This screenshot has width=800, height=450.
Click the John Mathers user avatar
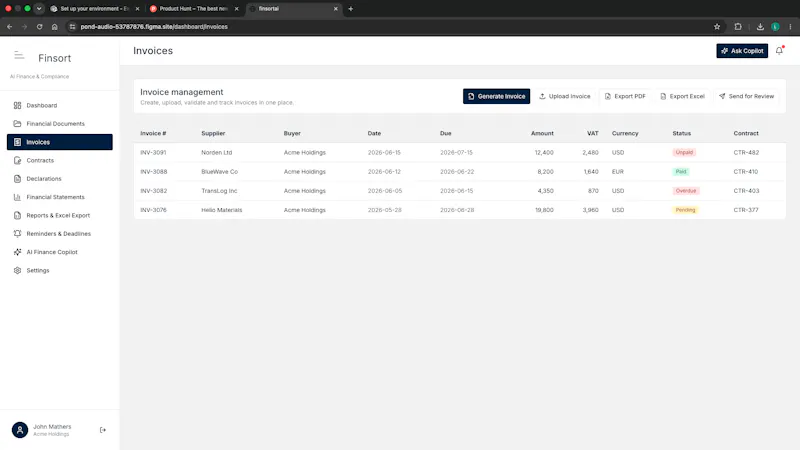pyautogui.click(x=20, y=430)
